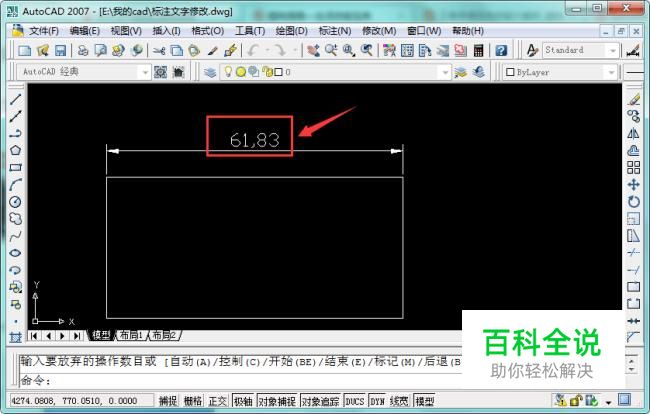The image size is (650, 414).
Task: Switch to the 布局2 layout tab
Action: [164, 335]
